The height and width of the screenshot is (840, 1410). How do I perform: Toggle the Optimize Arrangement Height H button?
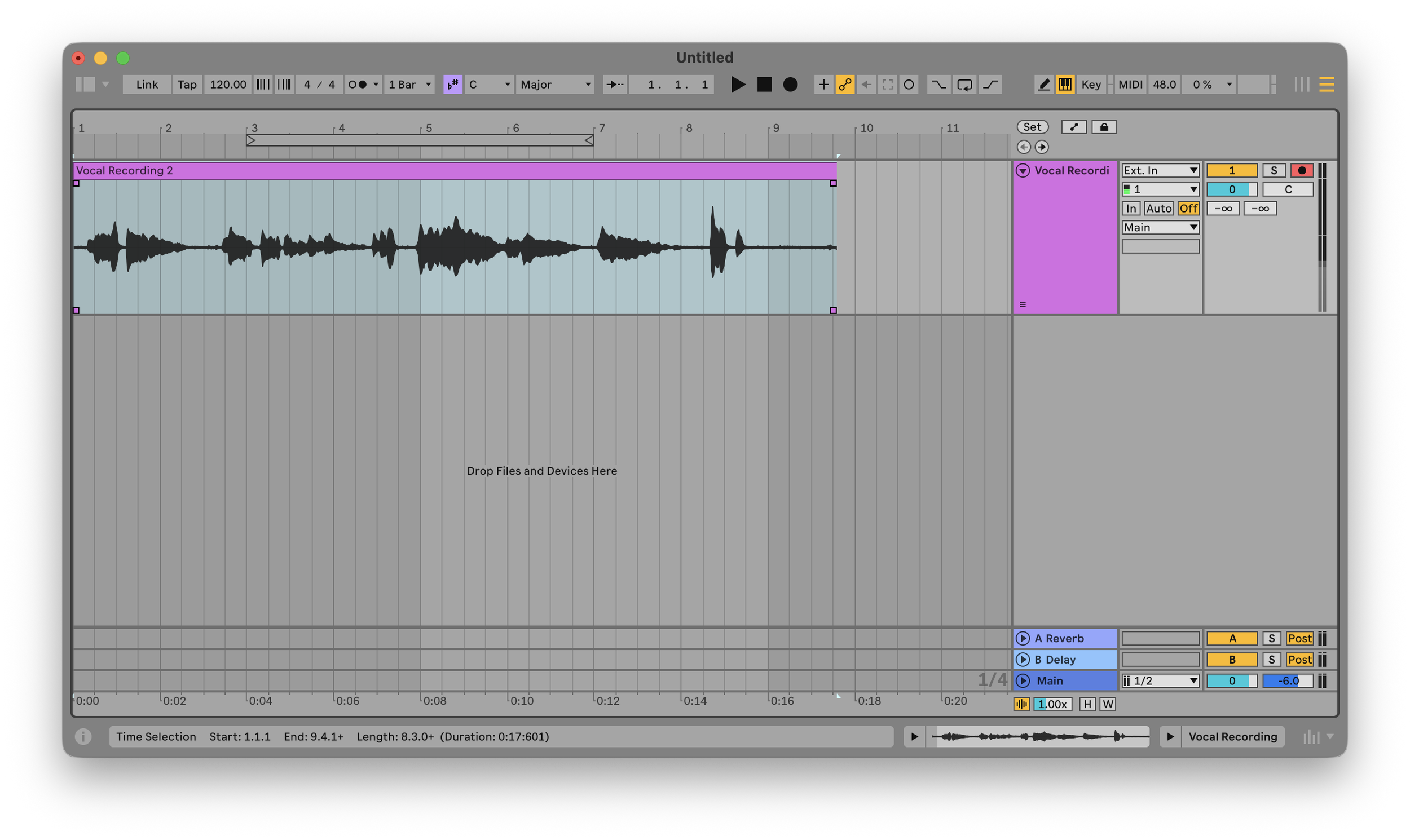tap(1087, 704)
